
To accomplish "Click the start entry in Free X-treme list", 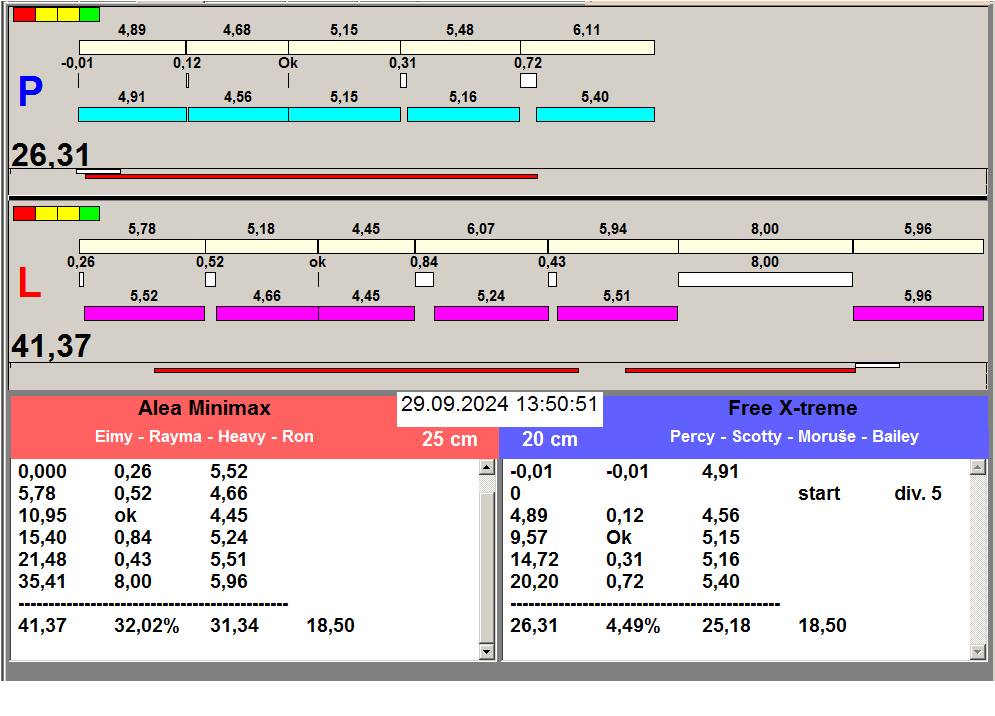I will [819, 493].
